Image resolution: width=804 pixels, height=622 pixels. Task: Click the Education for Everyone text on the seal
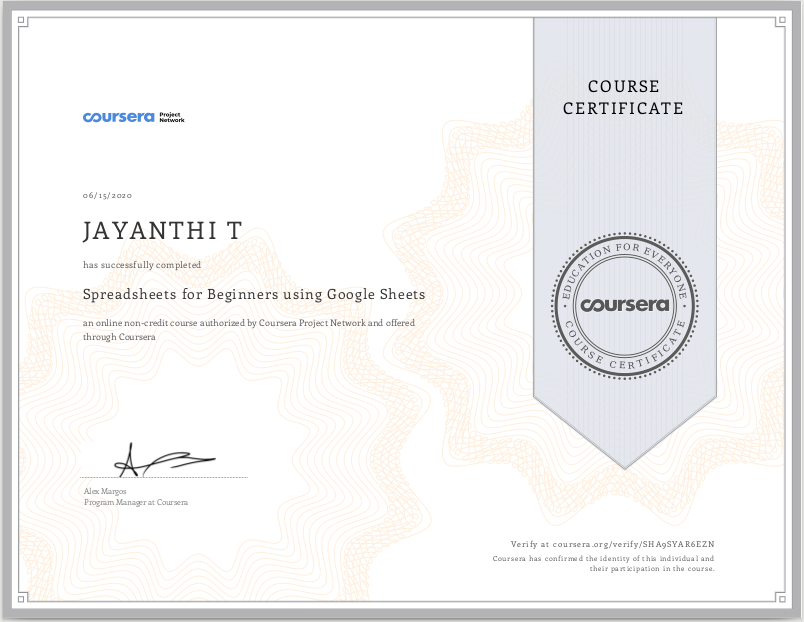point(624,259)
